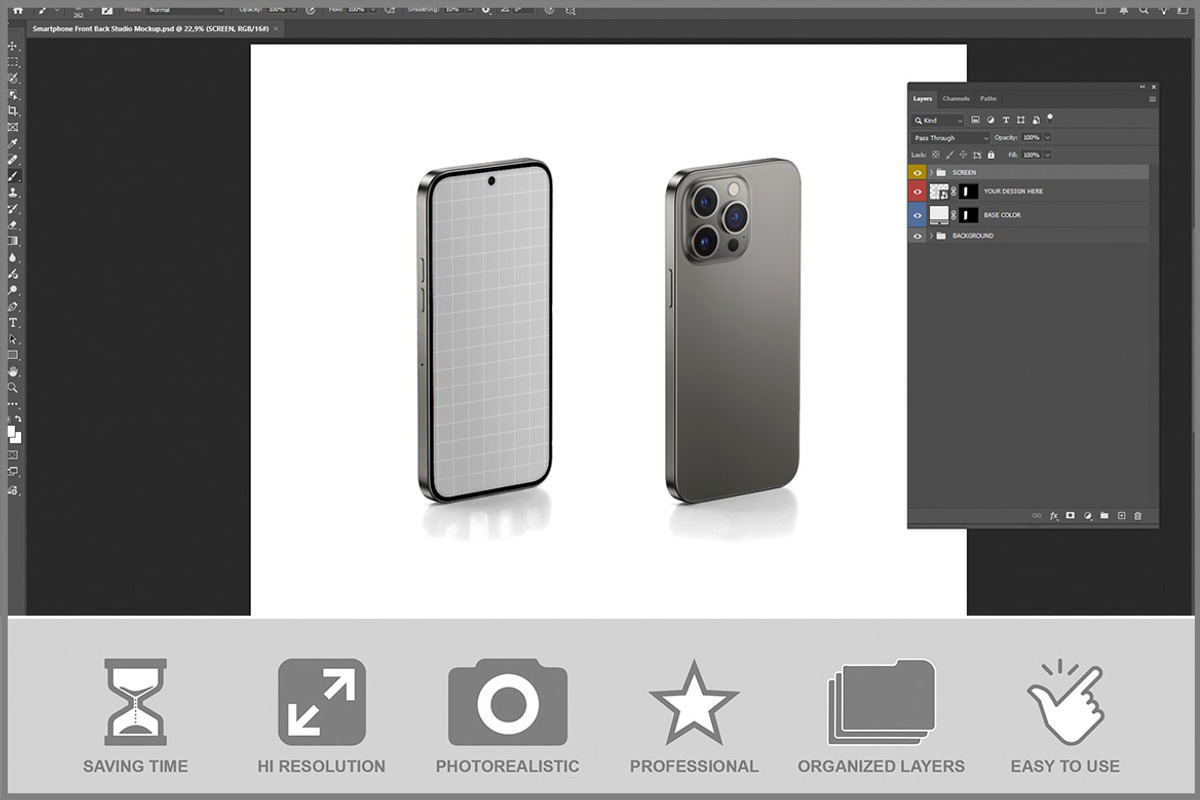1200x800 pixels.
Task: Click the BASE COLOR layer mask thumbnail
Action: (x=969, y=215)
